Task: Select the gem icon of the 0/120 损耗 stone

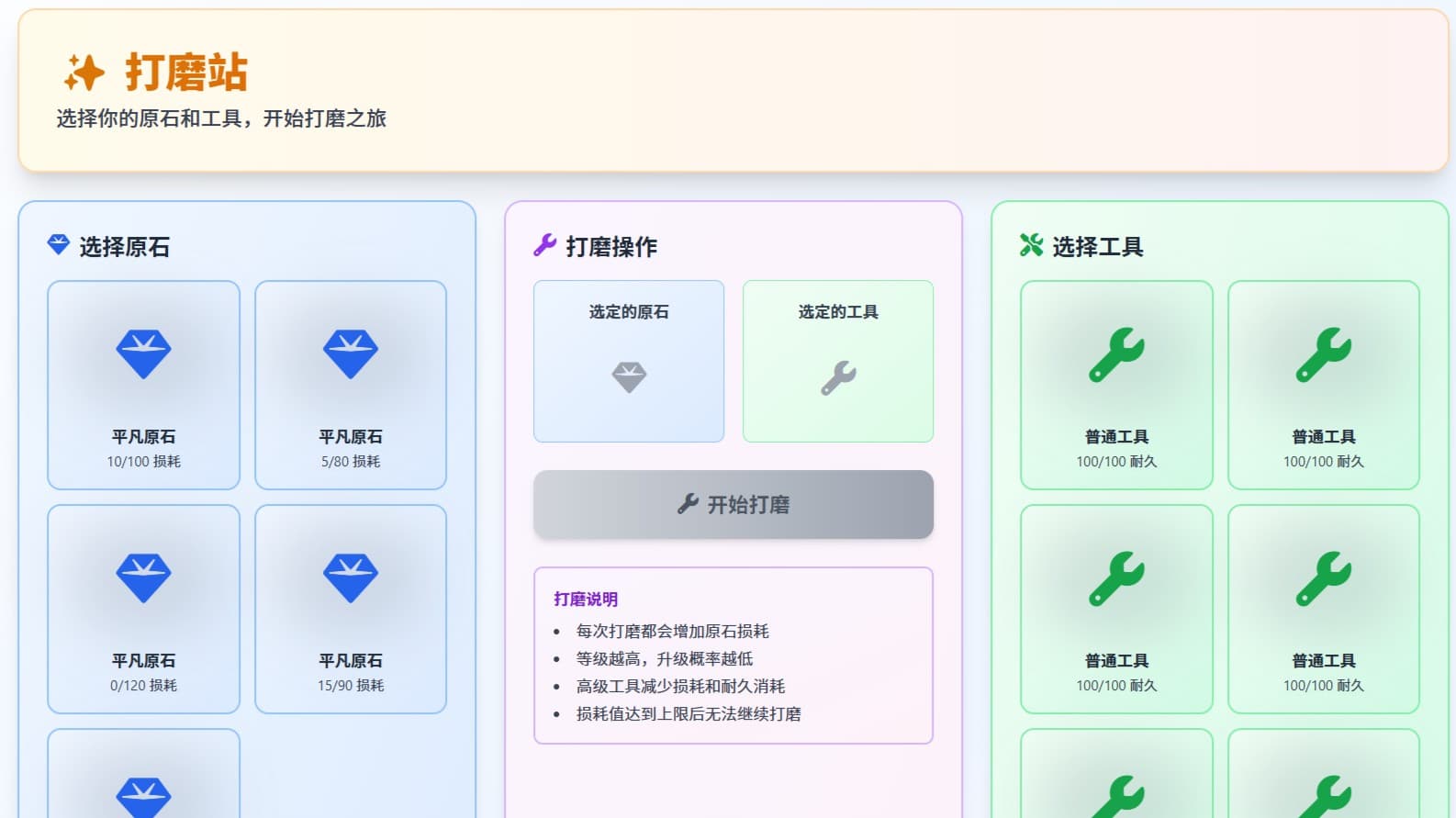Action: (x=143, y=577)
